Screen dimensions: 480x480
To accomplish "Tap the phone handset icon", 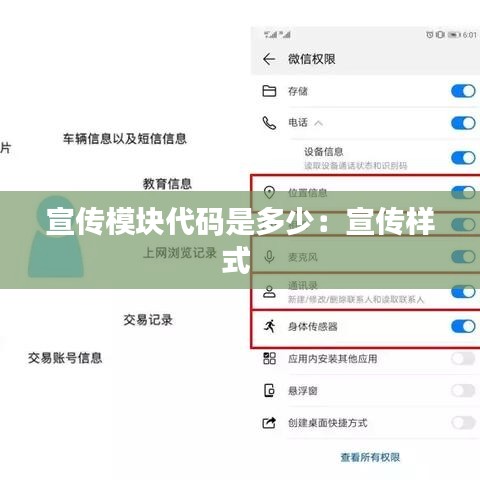I will click(269, 123).
